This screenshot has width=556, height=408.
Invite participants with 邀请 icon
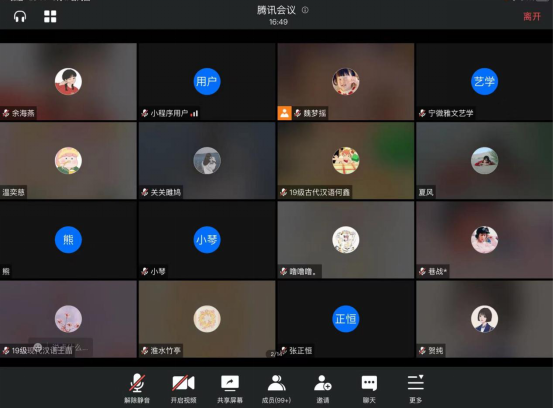[323, 388]
